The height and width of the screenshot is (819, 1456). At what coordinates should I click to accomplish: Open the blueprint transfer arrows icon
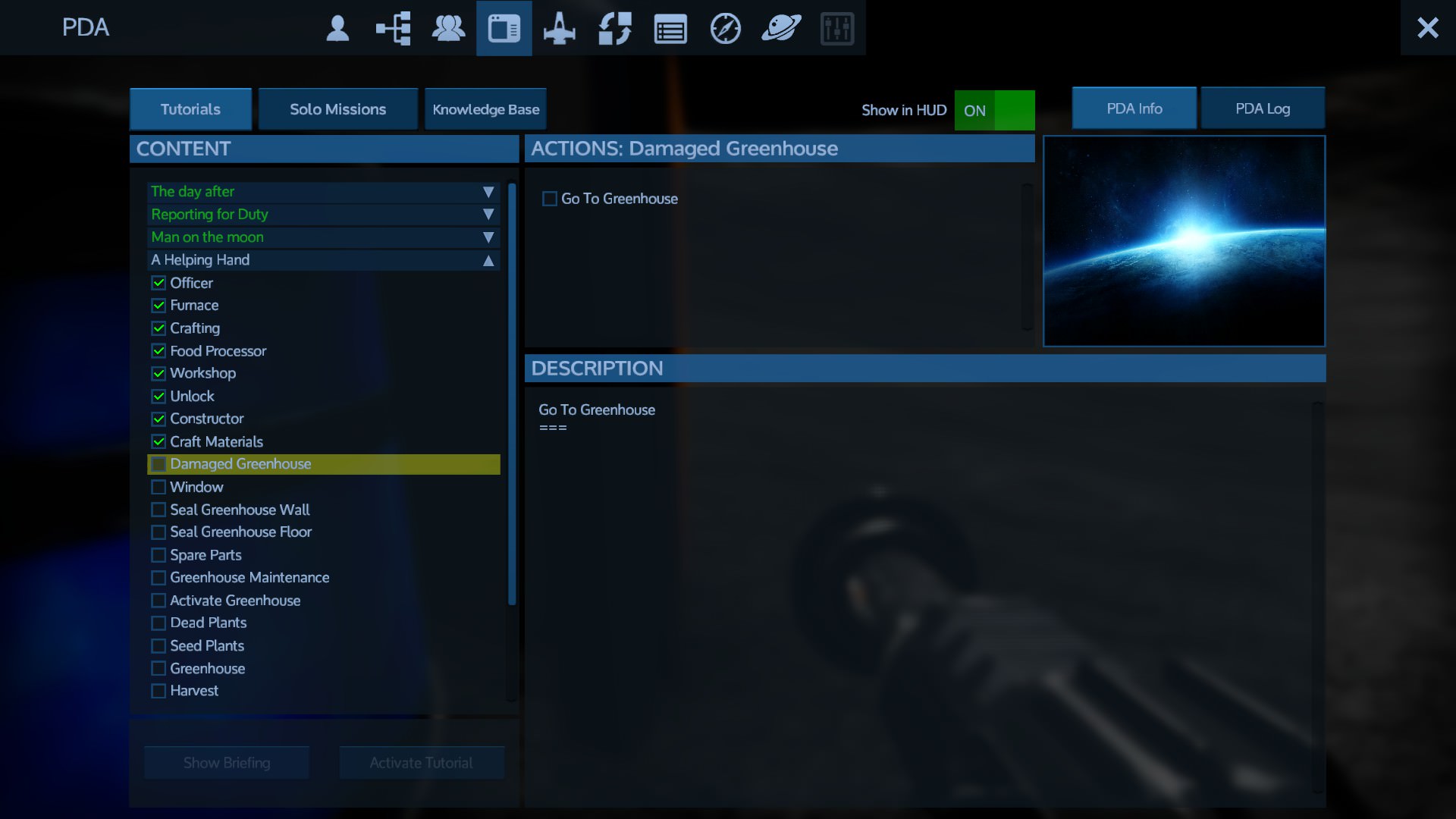(615, 29)
